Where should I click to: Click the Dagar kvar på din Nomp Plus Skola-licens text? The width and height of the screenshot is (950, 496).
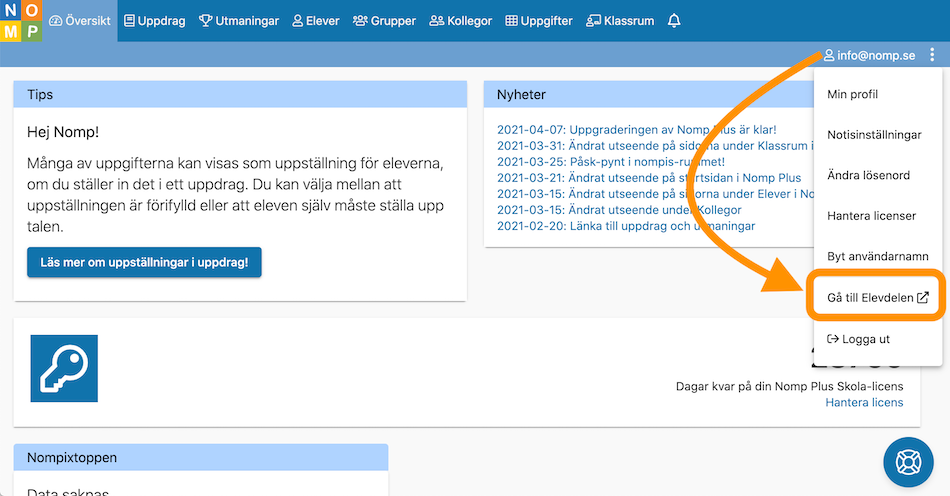(789, 386)
